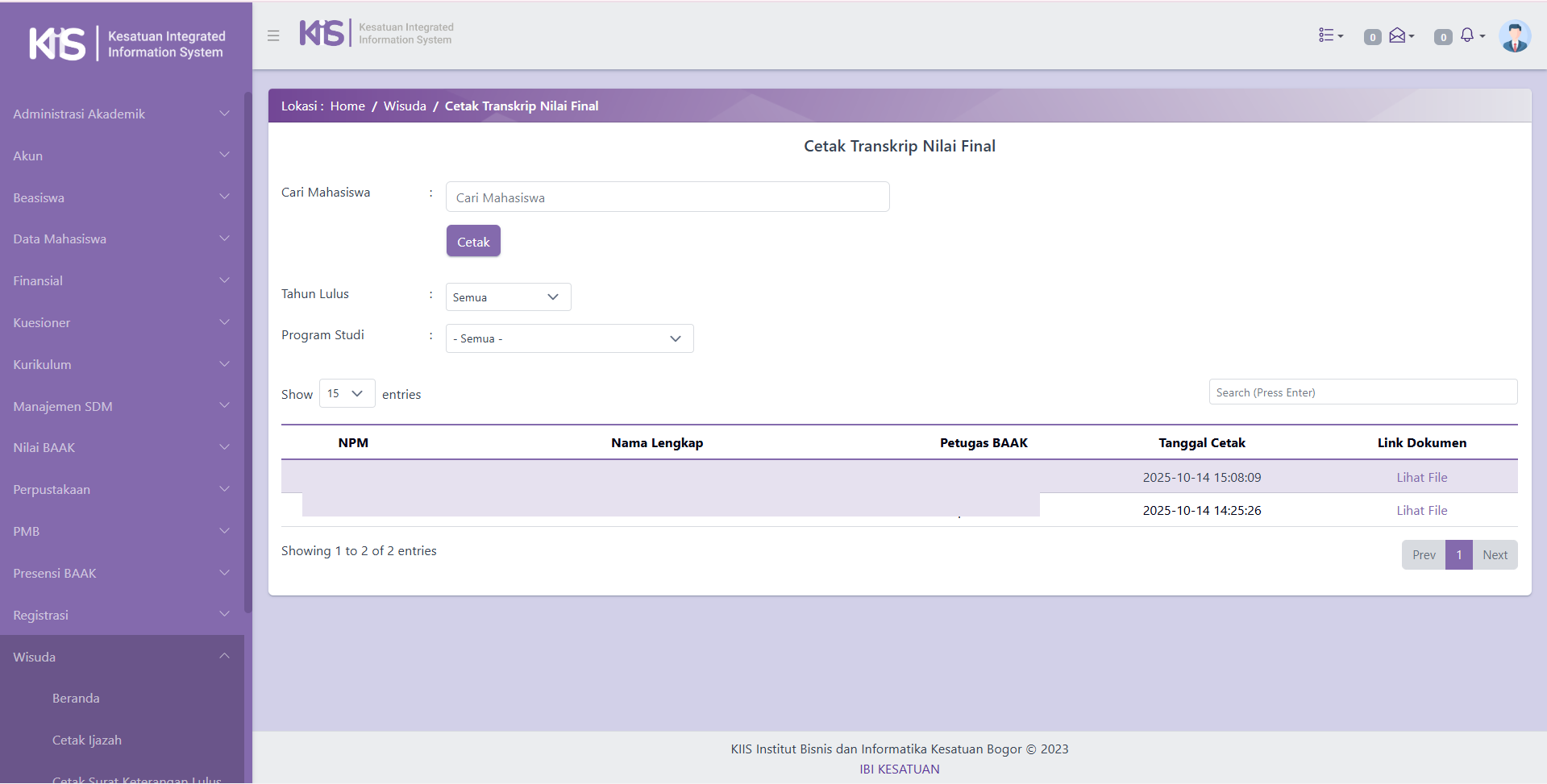Click into the Cari Mahasiswa field

click(x=667, y=197)
